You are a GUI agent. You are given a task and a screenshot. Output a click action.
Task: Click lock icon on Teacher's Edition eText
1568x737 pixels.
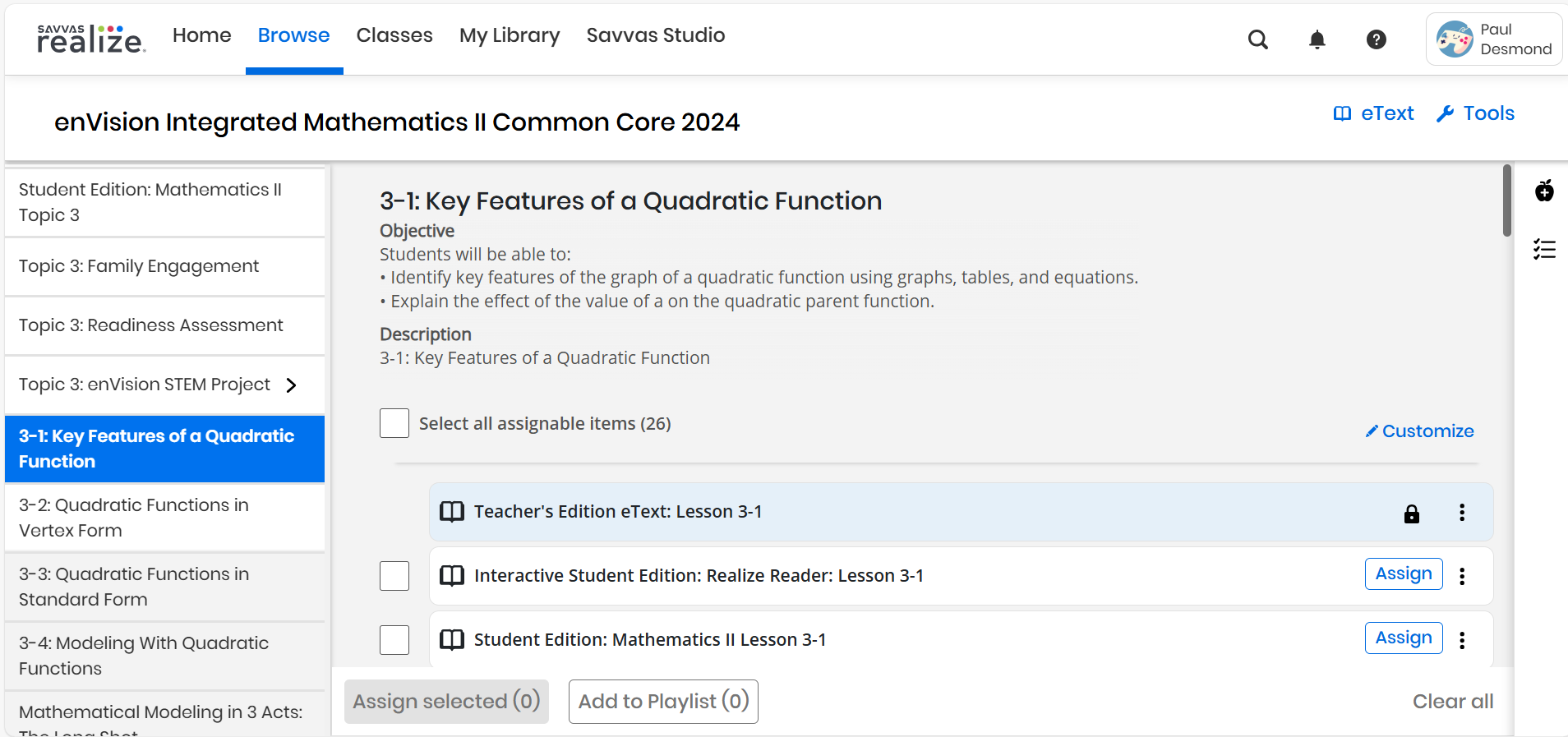tap(1412, 514)
